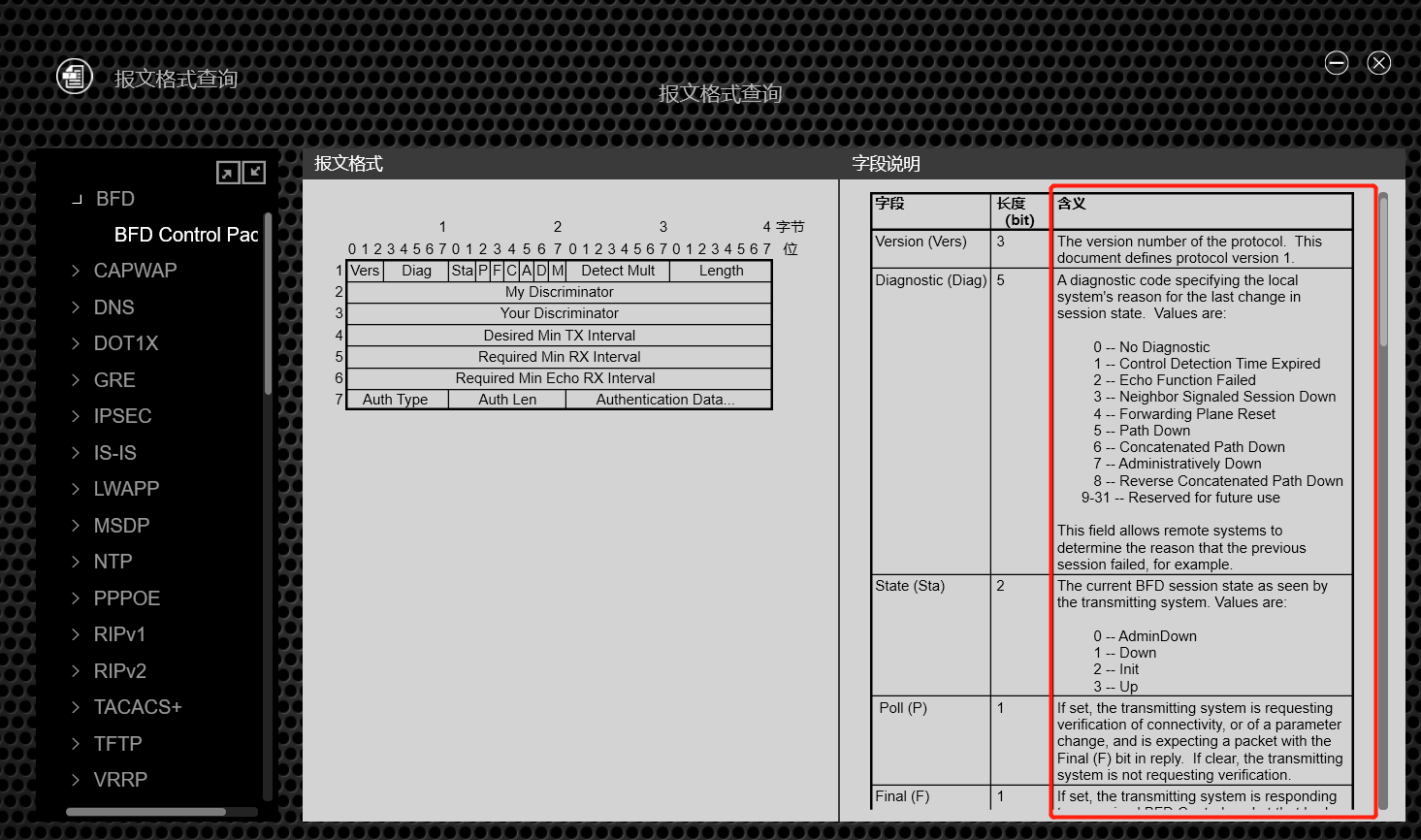The image size is (1421, 840).
Task: Open the VRRP tree item
Action: 120,780
